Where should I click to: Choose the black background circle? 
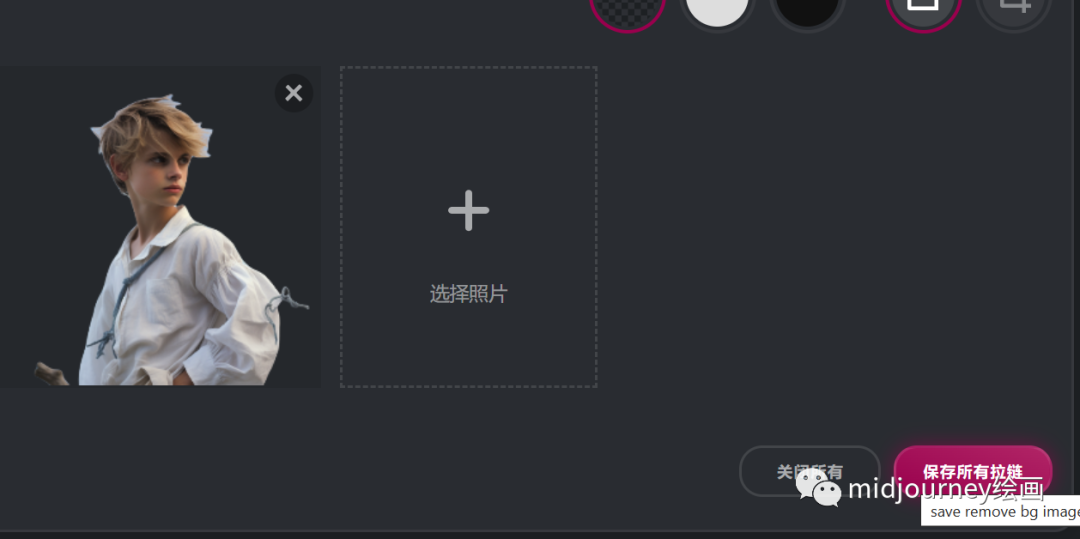[807, 10]
